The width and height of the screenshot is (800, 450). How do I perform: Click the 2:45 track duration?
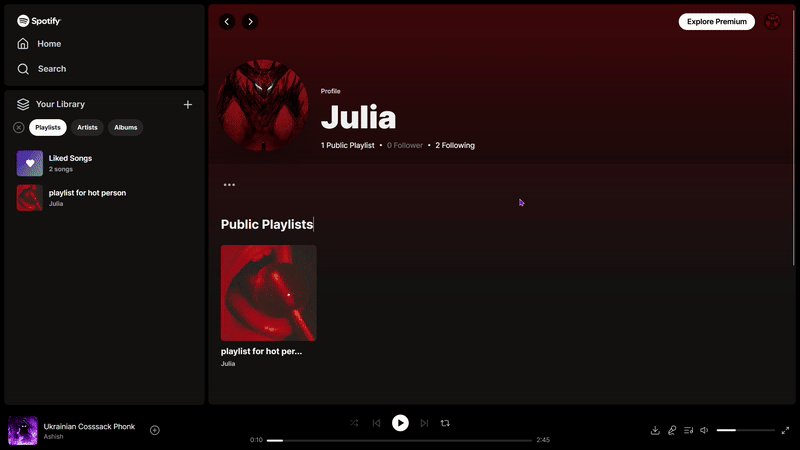tap(543, 440)
